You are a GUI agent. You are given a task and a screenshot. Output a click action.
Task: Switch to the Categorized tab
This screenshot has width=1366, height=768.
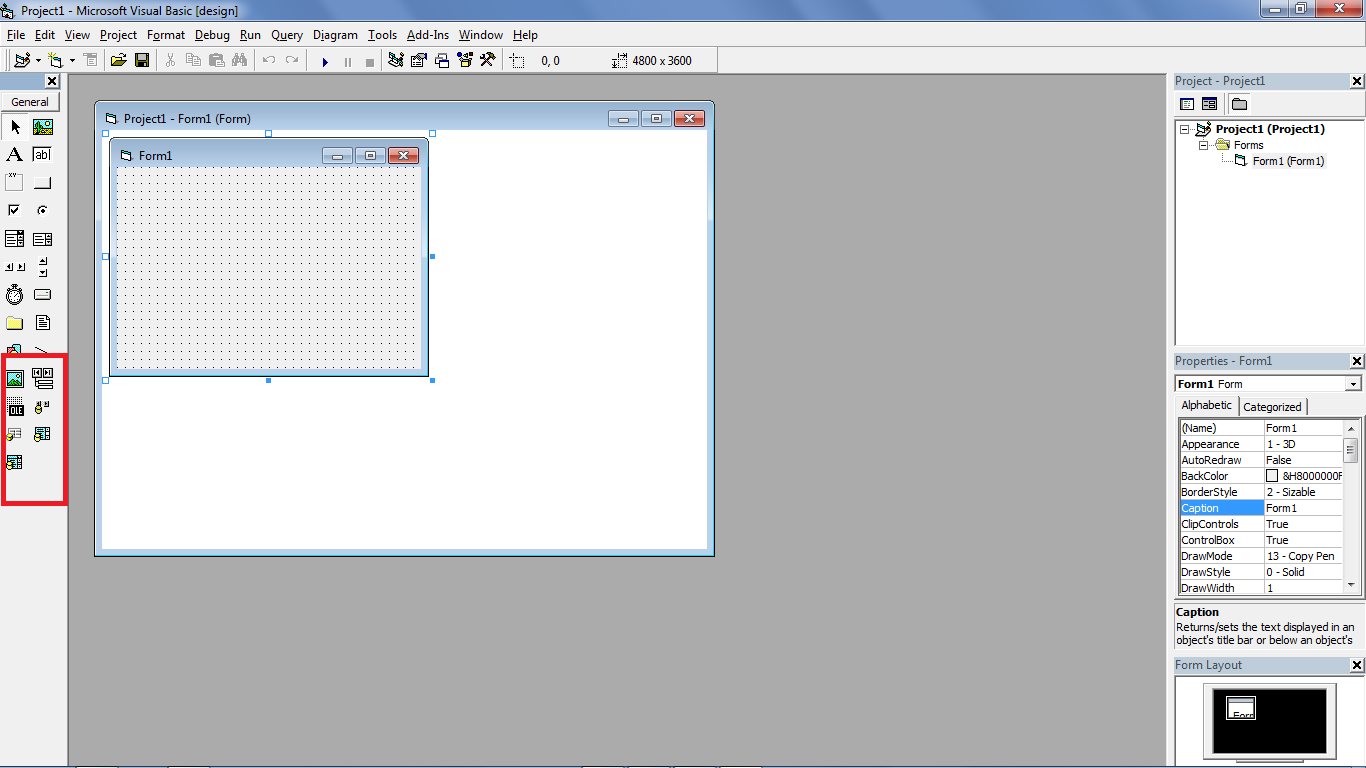coord(1272,407)
